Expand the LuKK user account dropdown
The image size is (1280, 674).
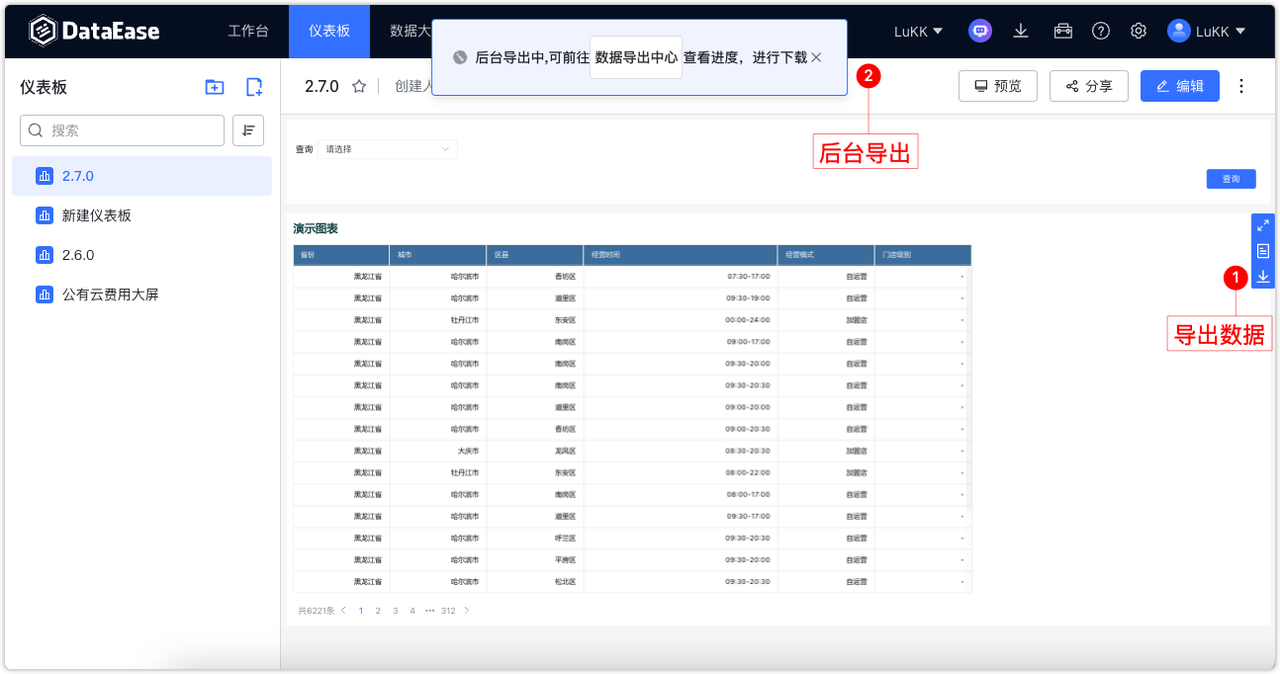tap(1207, 30)
